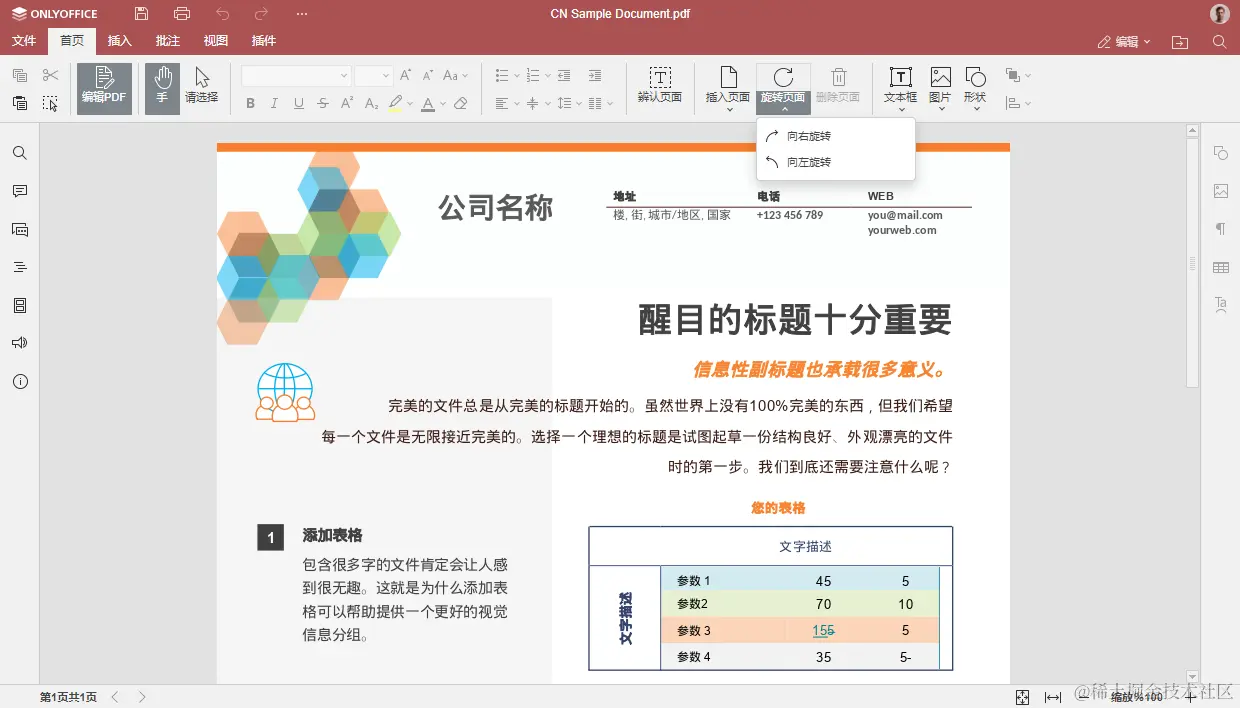Image resolution: width=1240 pixels, height=708 pixels.
Task: Toggle italic formatting
Action: coord(272,103)
